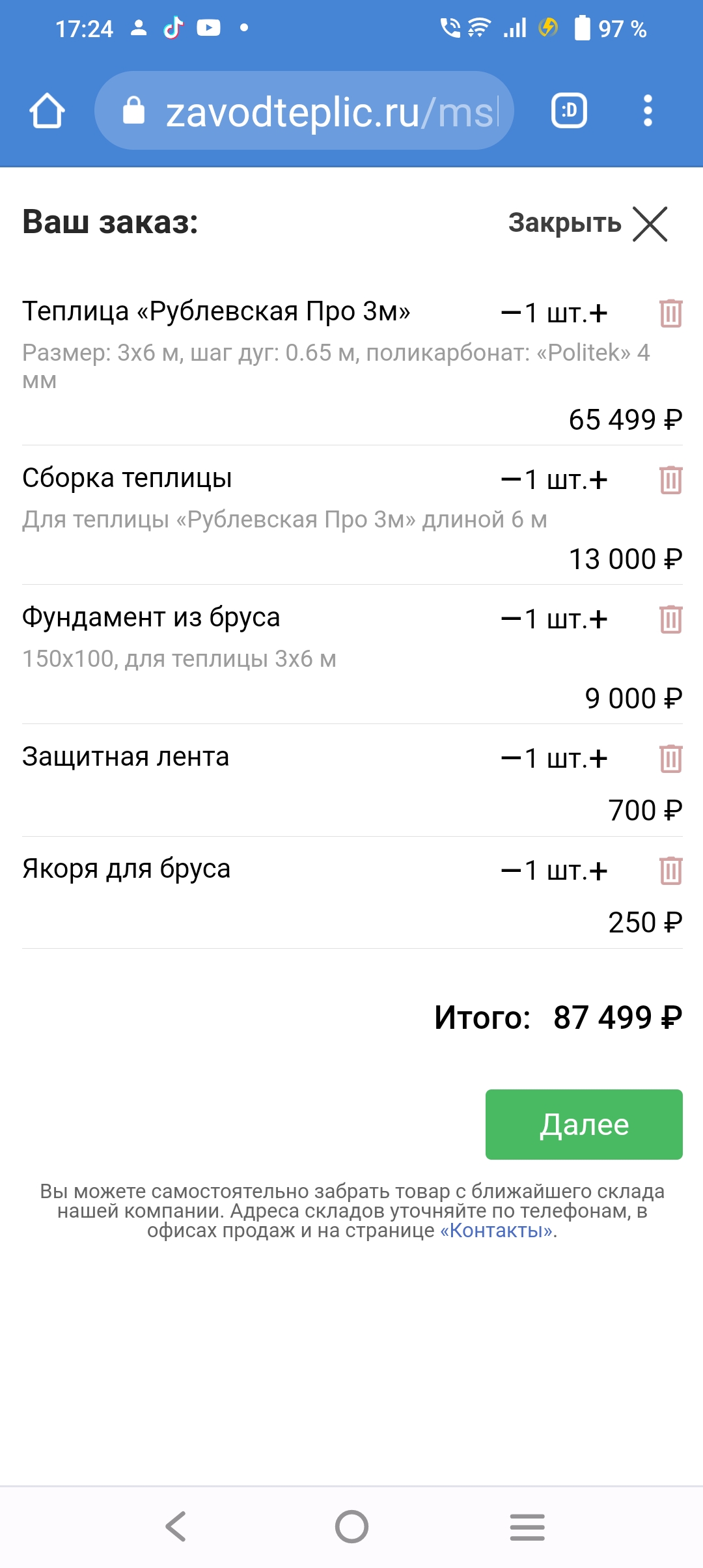Open Android recent apps menu
Screen dimensions: 703x1568
point(527,1526)
